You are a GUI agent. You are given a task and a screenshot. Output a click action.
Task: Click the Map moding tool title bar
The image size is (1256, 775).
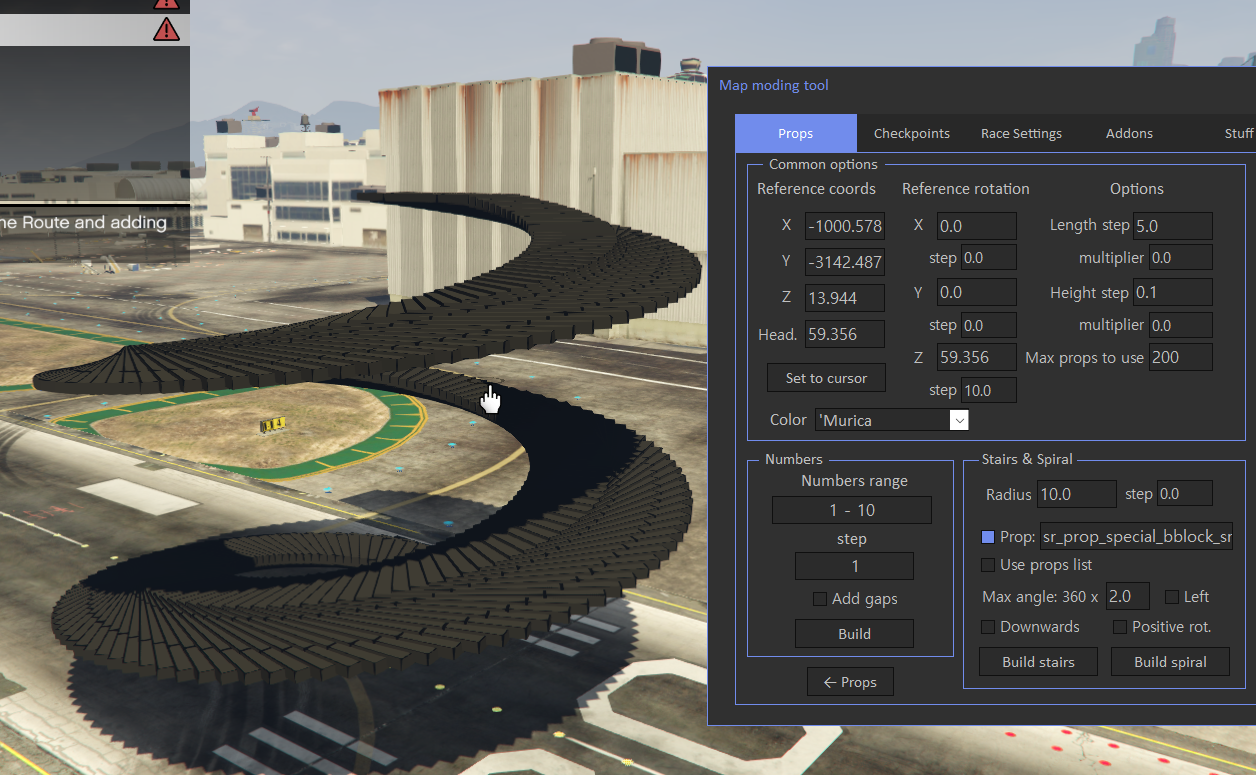coord(982,85)
